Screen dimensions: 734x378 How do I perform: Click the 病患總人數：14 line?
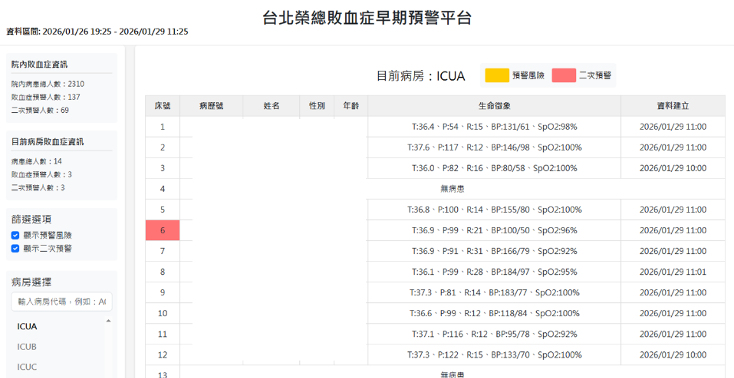point(37,162)
